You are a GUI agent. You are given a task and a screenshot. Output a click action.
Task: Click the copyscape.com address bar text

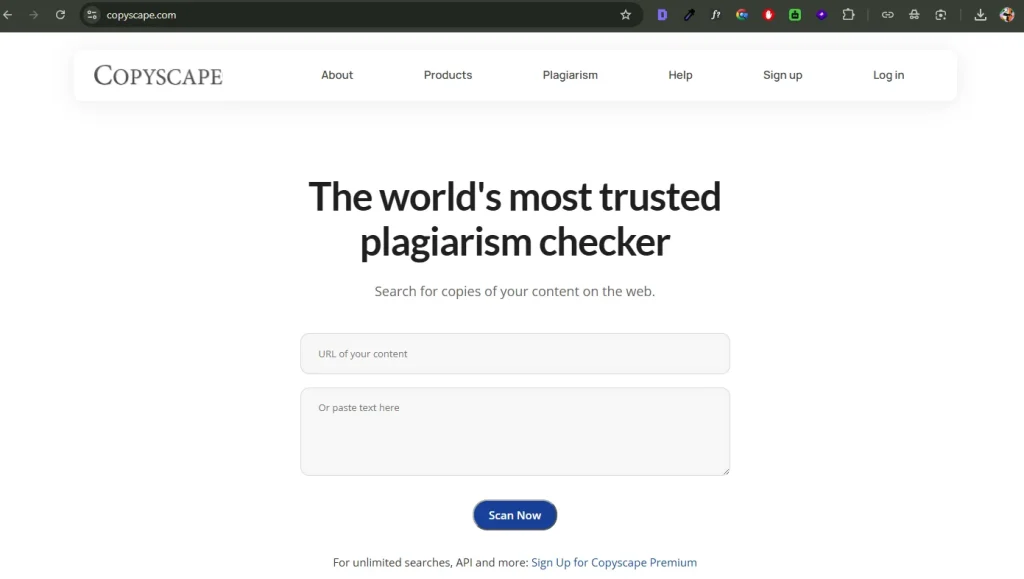coord(141,14)
